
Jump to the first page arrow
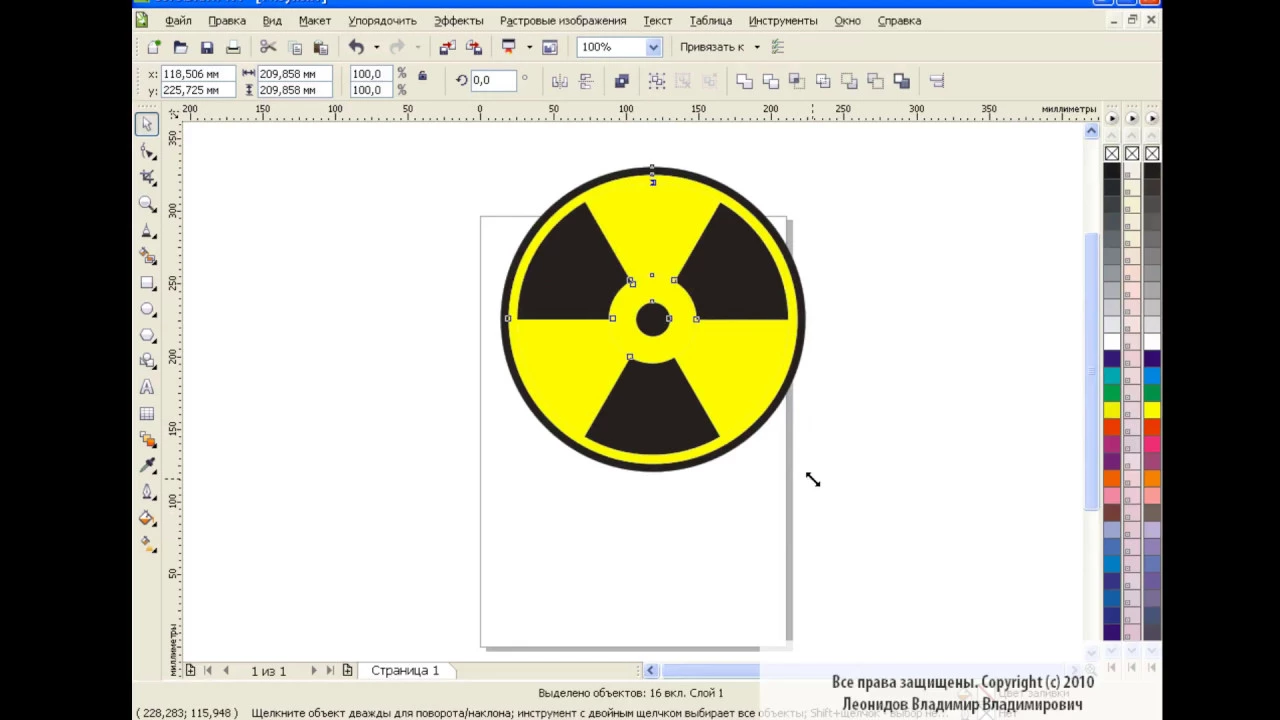tap(208, 670)
